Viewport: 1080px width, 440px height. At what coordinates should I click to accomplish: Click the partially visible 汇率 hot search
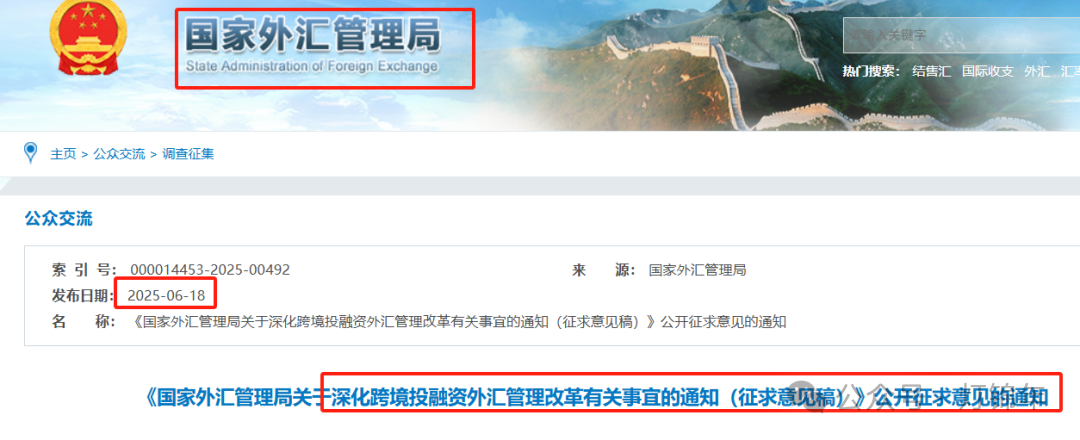(x=1070, y=71)
